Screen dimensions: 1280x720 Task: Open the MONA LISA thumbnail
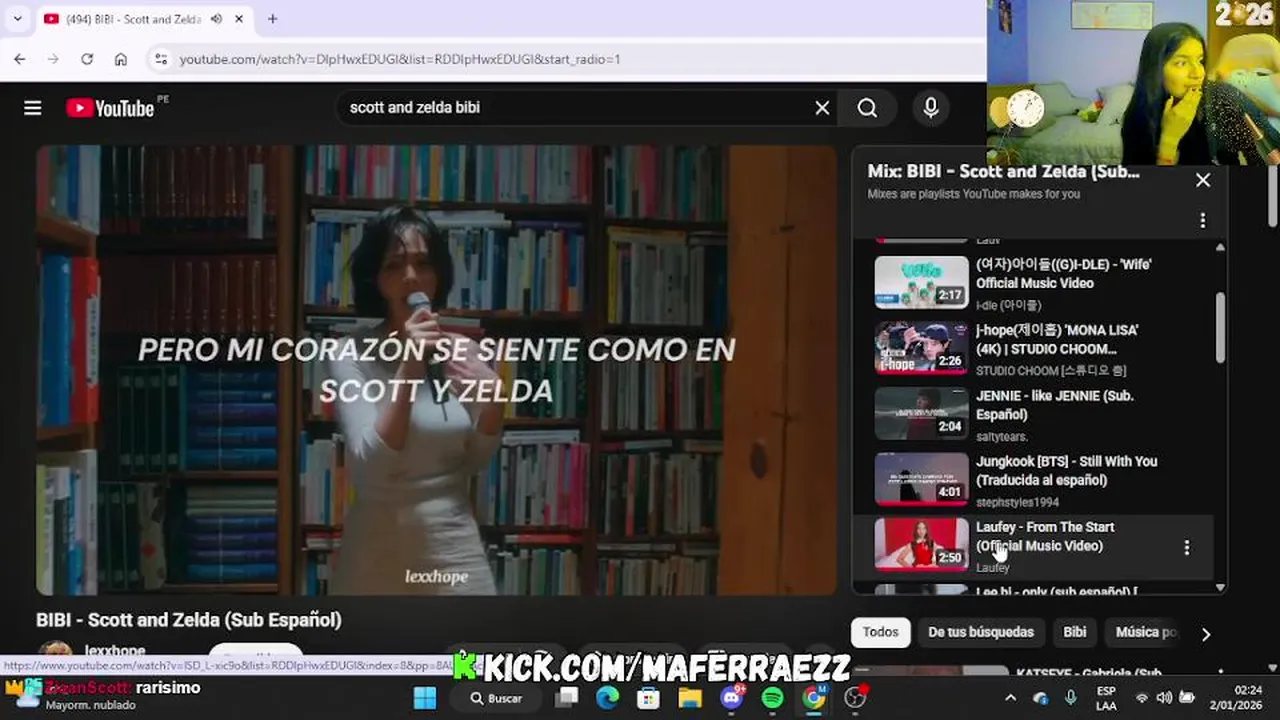(x=921, y=348)
